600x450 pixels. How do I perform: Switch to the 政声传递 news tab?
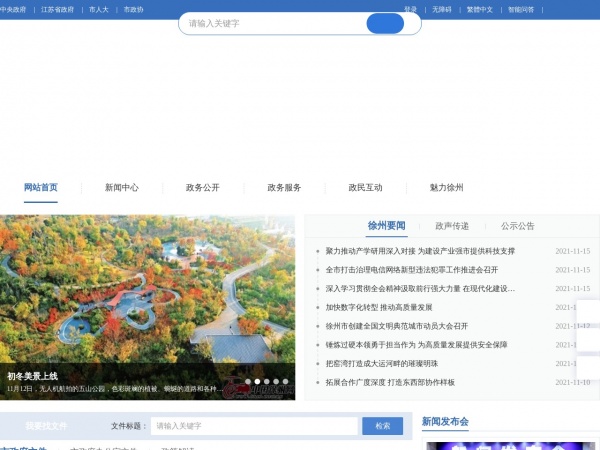coord(452,226)
